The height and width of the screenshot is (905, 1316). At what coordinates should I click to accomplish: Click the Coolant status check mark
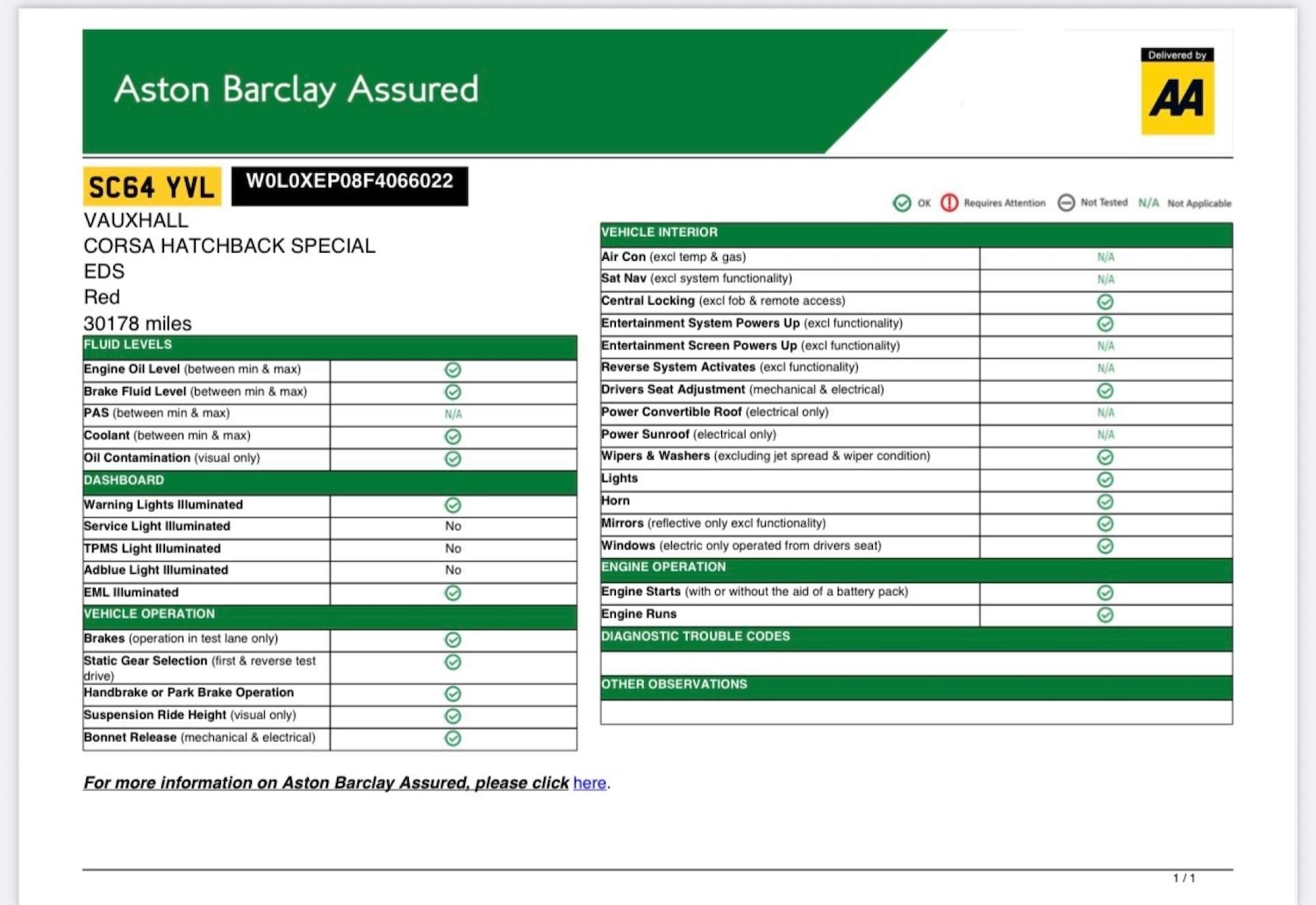tap(453, 436)
